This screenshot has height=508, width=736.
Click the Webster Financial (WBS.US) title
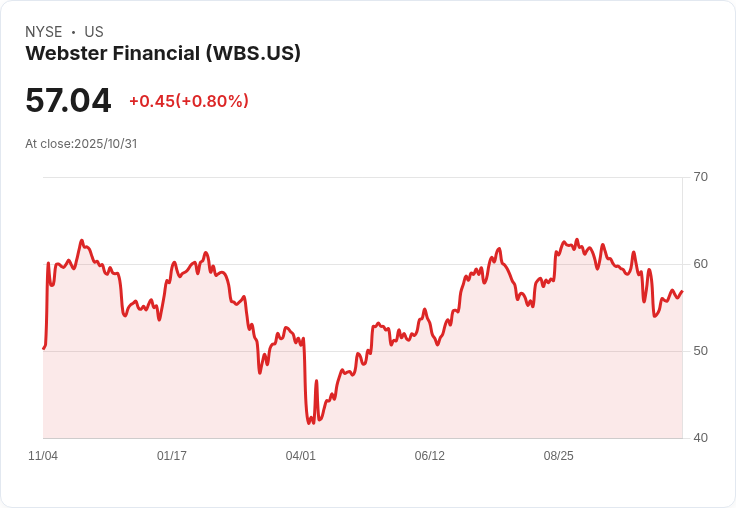(163, 53)
